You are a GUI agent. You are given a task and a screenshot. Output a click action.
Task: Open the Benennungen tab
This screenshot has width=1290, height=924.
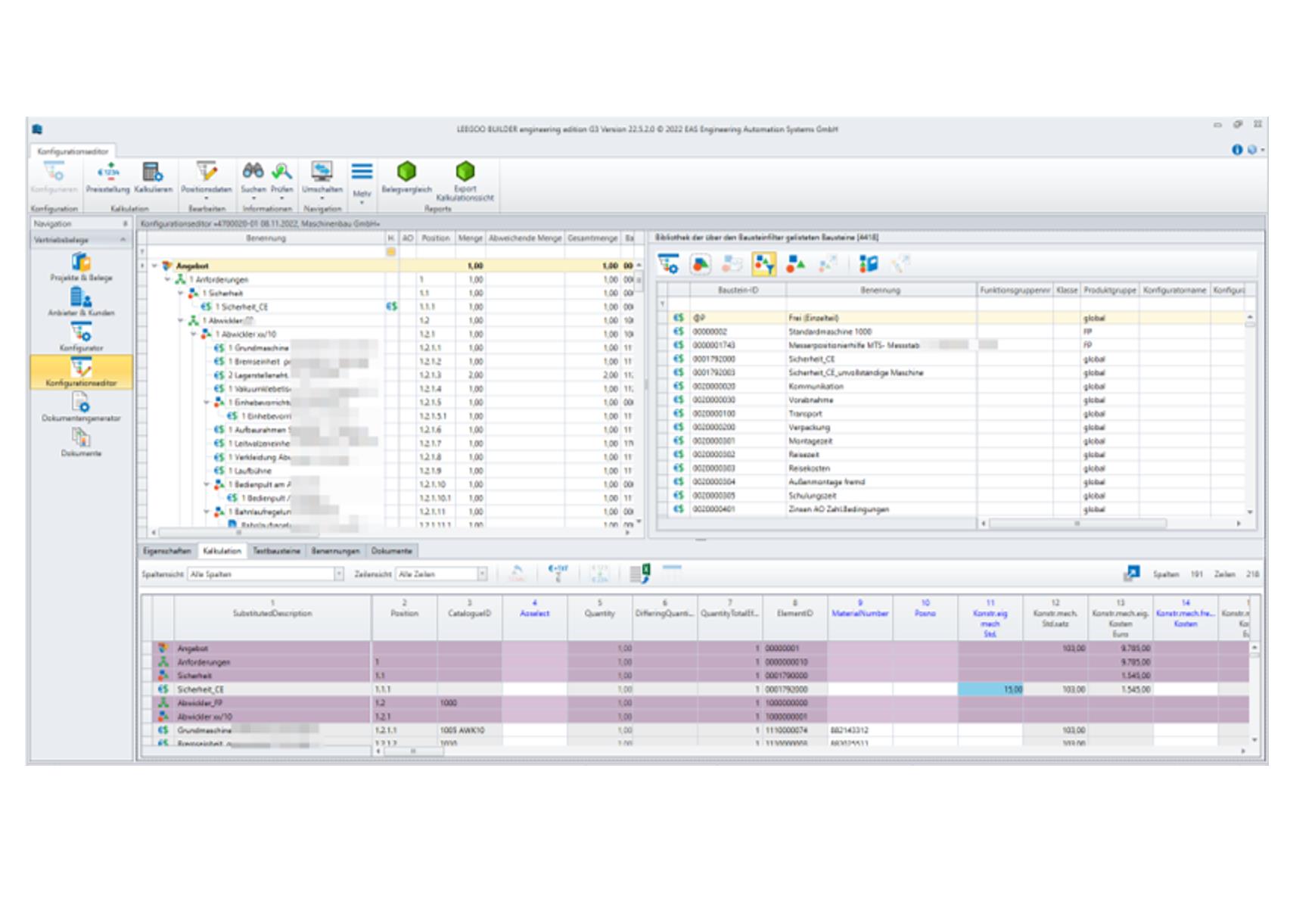click(x=337, y=552)
